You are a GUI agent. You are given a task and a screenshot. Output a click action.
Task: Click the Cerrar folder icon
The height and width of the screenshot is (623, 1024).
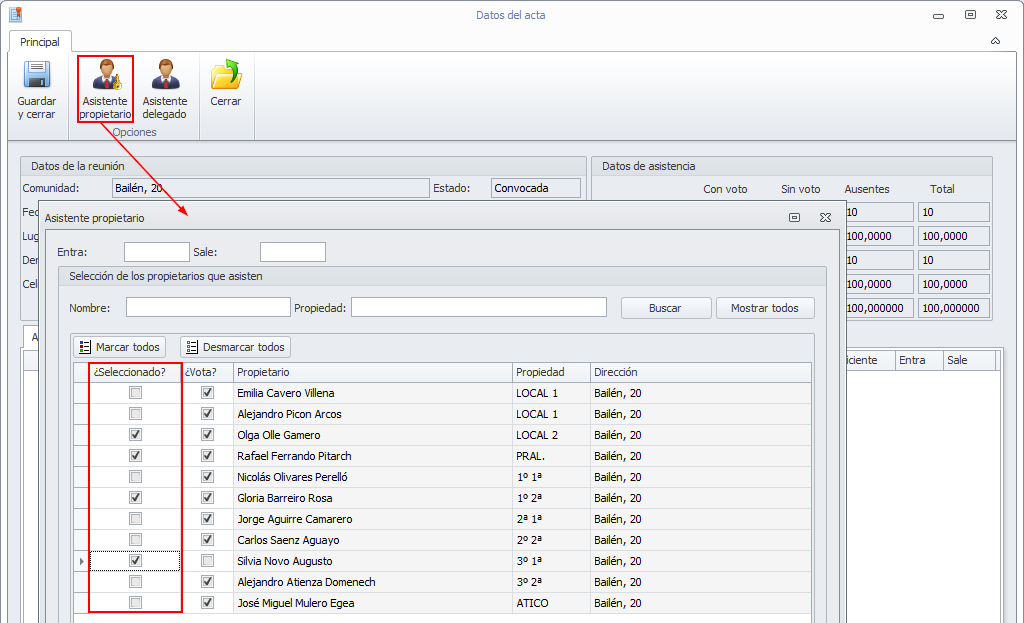[x=226, y=77]
